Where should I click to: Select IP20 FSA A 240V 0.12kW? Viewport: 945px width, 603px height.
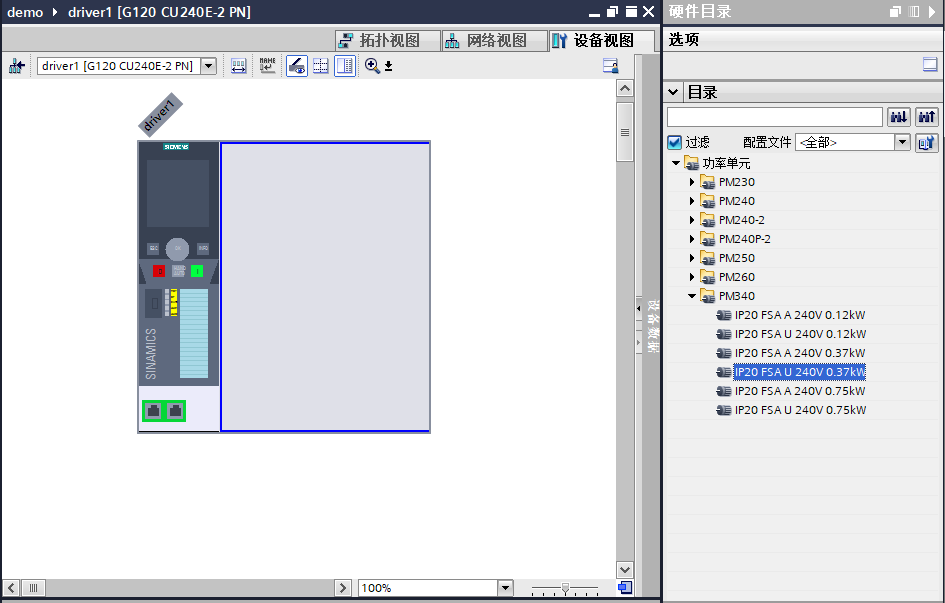pos(800,315)
